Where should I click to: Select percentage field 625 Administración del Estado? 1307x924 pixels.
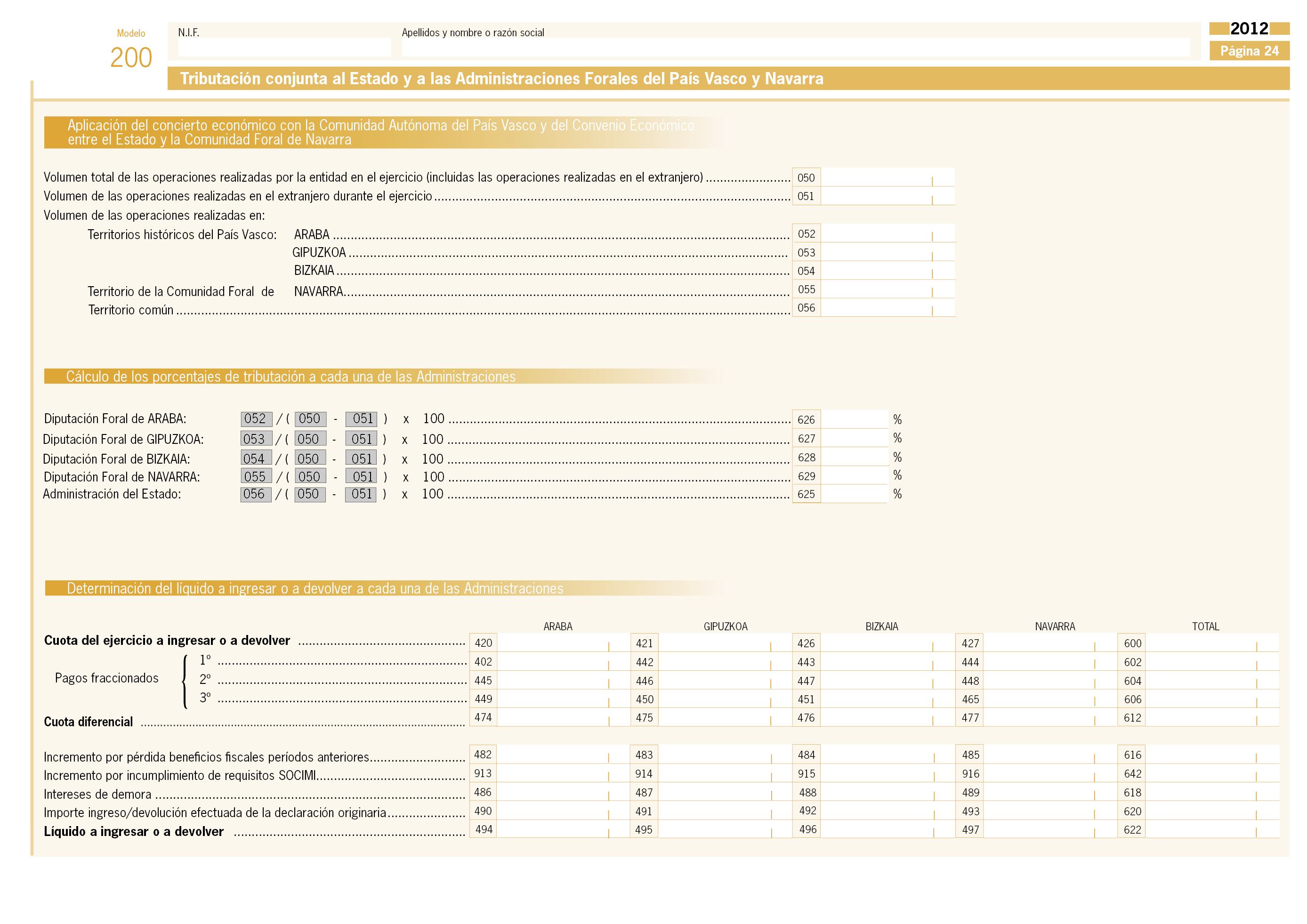point(854,494)
